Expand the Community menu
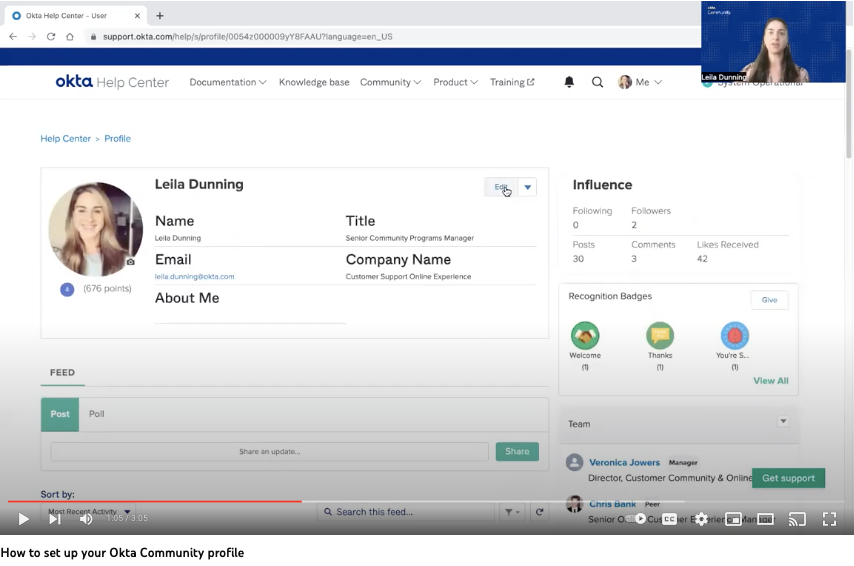The image size is (854, 566). (390, 82)
